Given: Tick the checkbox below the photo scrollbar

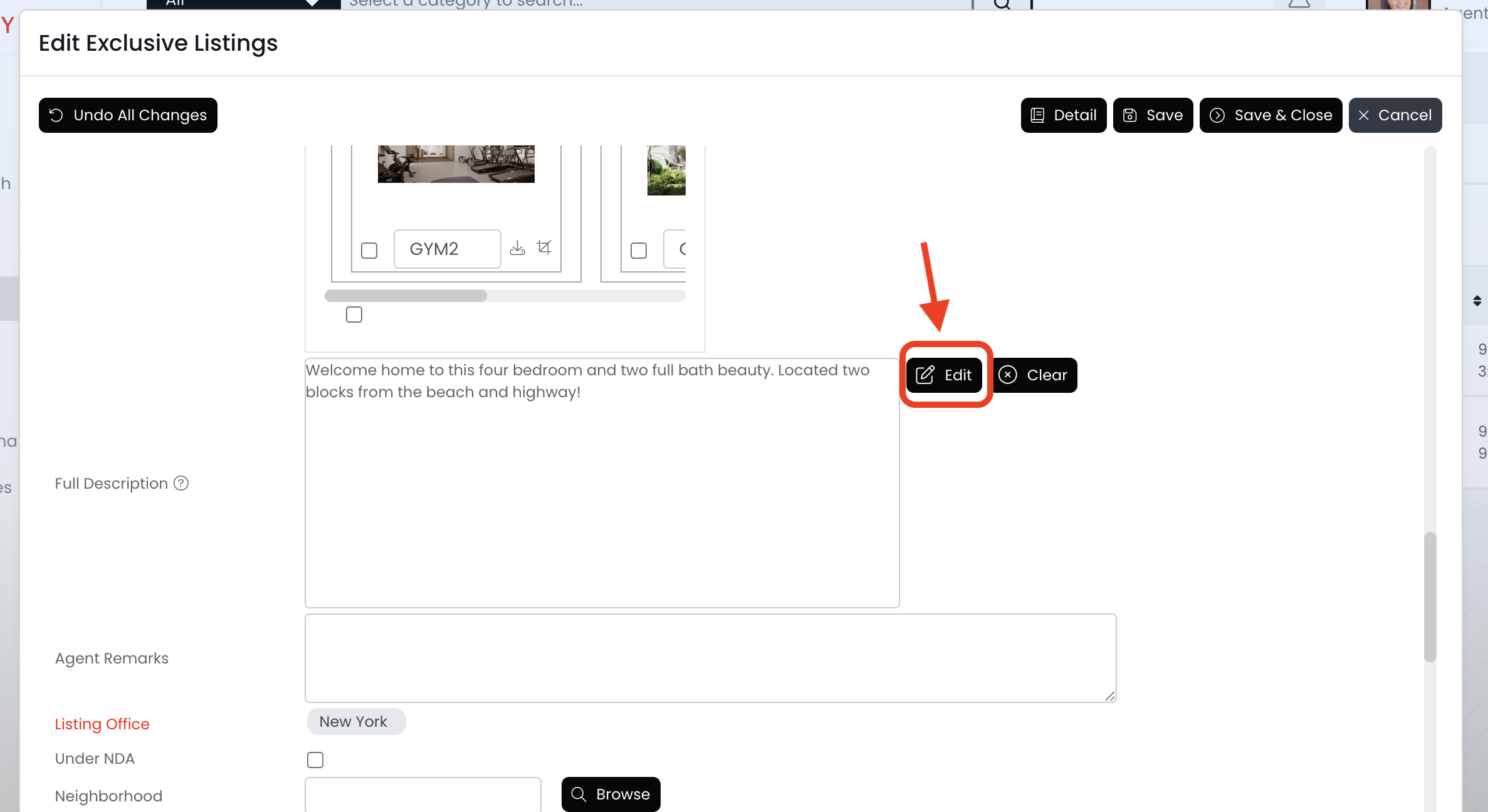Looking at the screenshot, I should [x=354, y=315].
